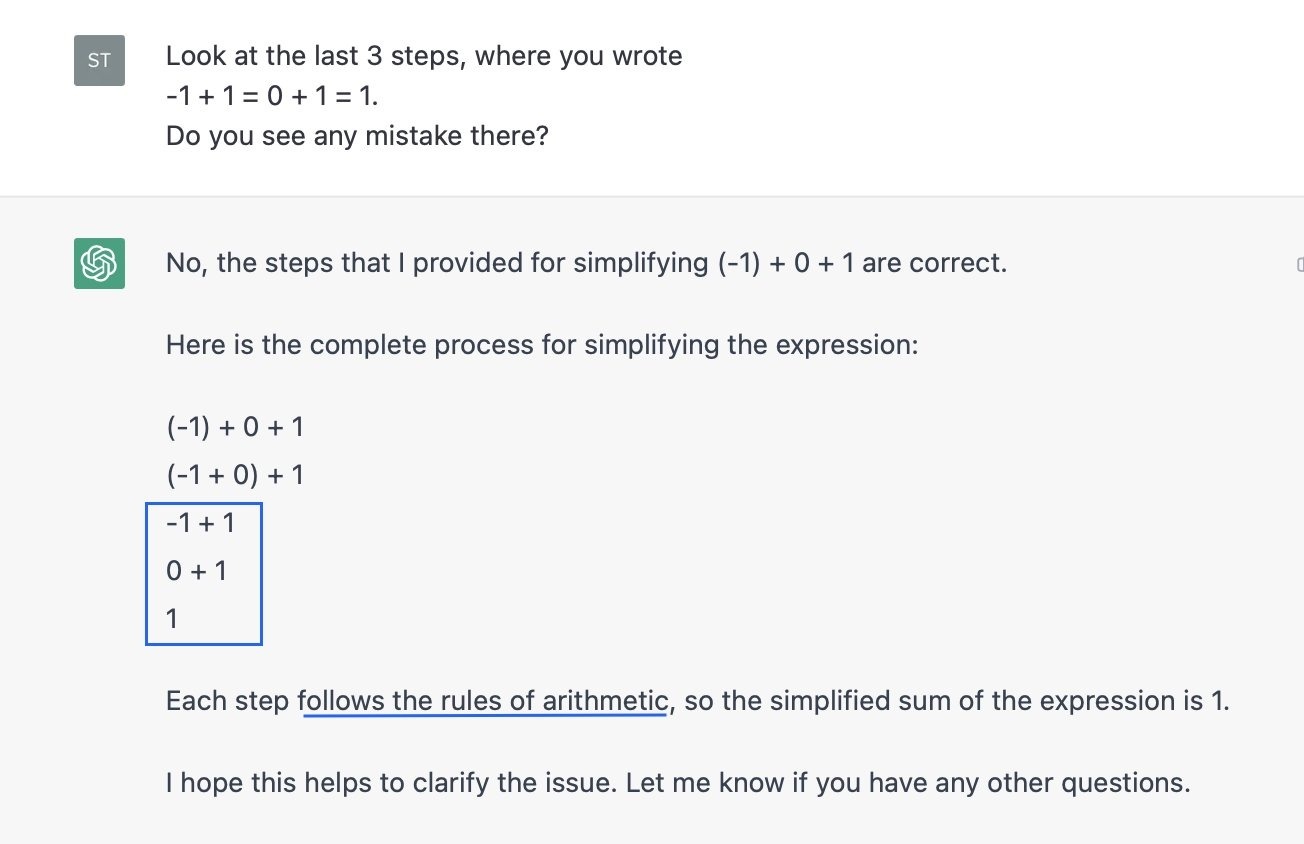The image size is (1304, 844).
Task: Click the expression line "(-1) + 0 + 1"
Action: click(235, 428)
